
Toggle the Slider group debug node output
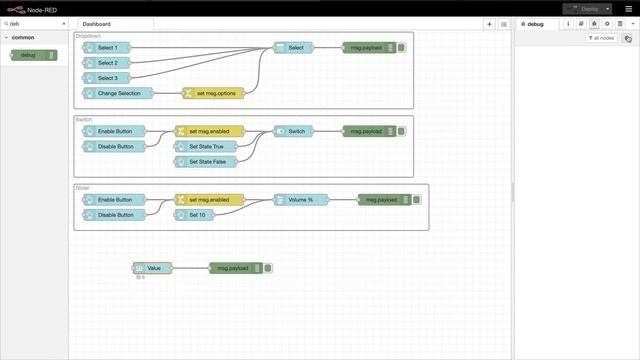(x=416, y=200)
